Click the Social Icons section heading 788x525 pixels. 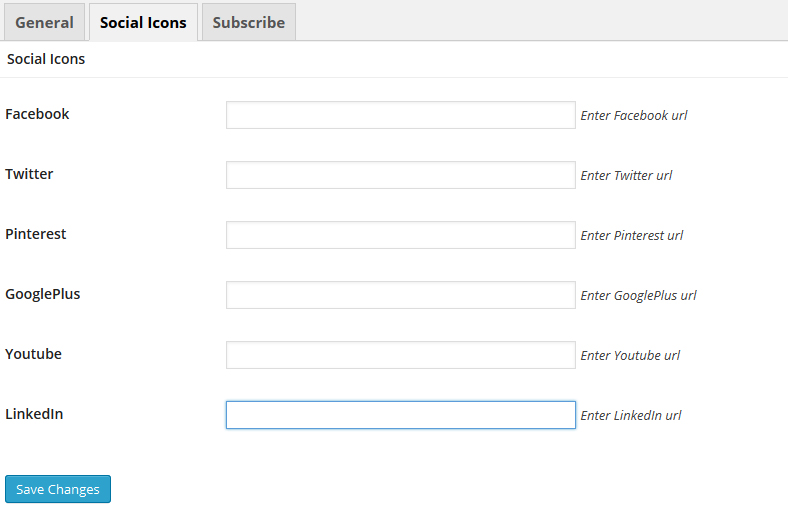pyautogui.click(x=46, y=59)
